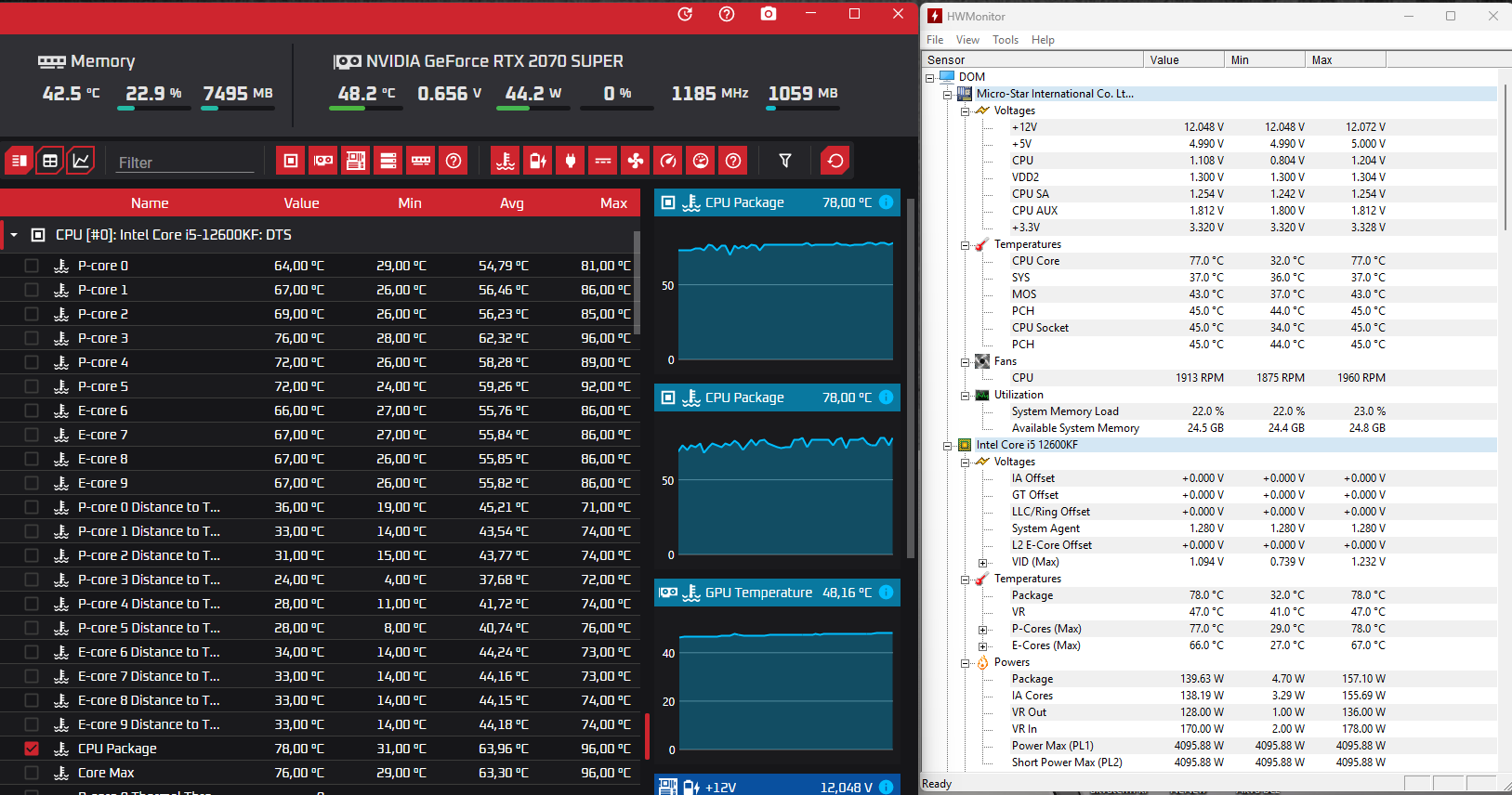1512x795 pixels.
Task: Open the Tools menu in HWMonitor
Action: pyautogui.click(x=1006, y=40)
